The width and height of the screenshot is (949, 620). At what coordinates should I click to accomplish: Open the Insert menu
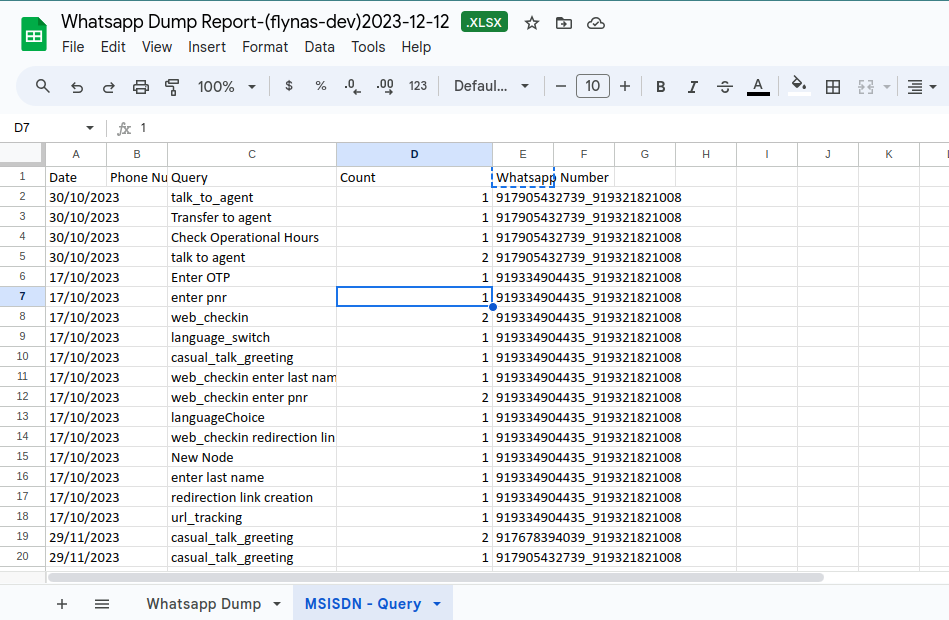coord(207,47)
